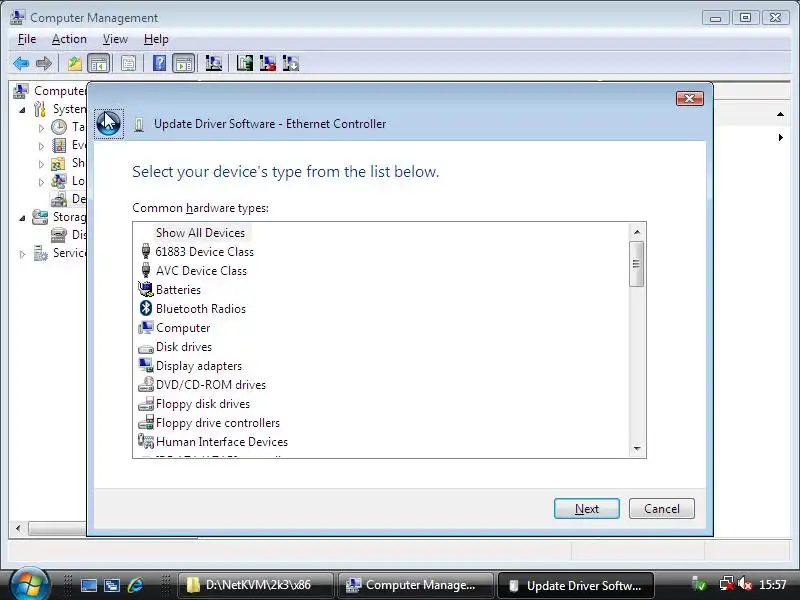Go back with the blue toolbar arrow
The image size is (800, 600).
(21, 64)
